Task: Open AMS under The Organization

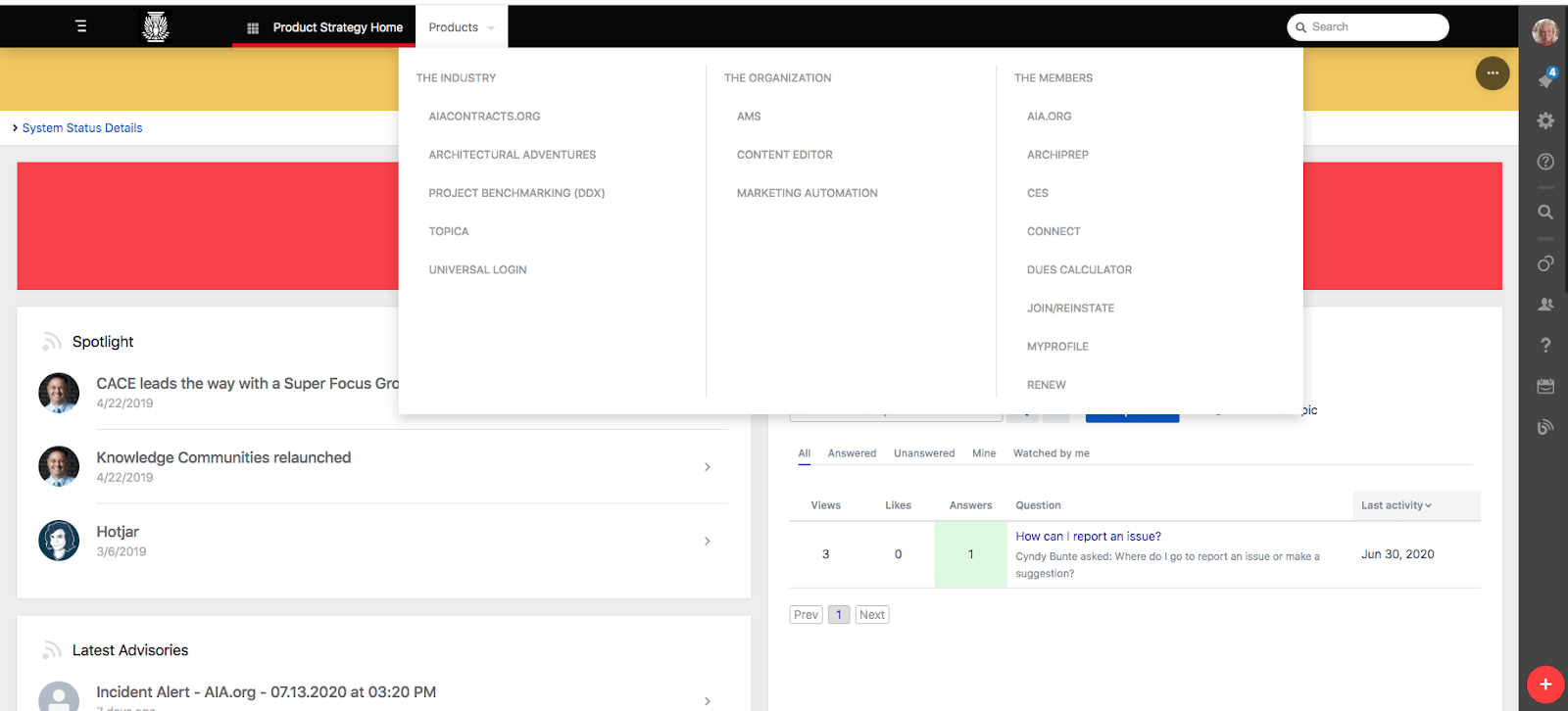Action: 749,117
